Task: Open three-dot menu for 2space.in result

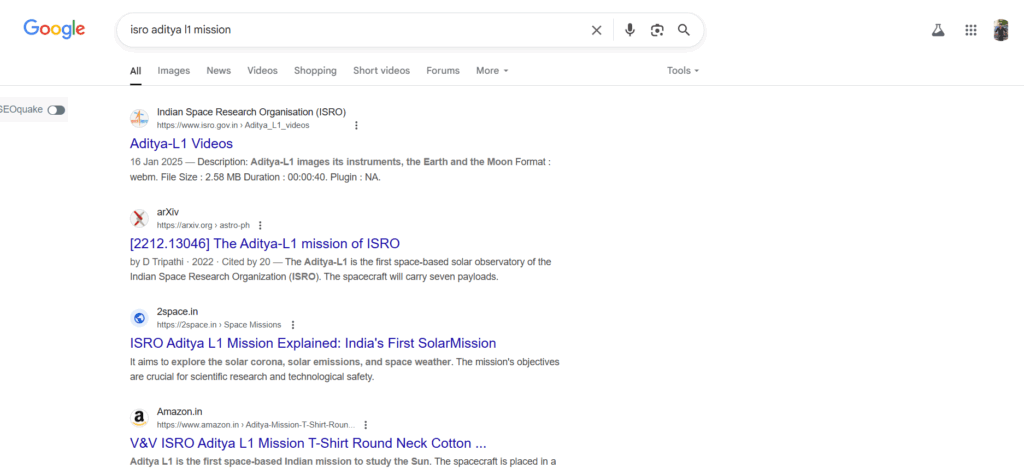Action: [x=293, y=324]
